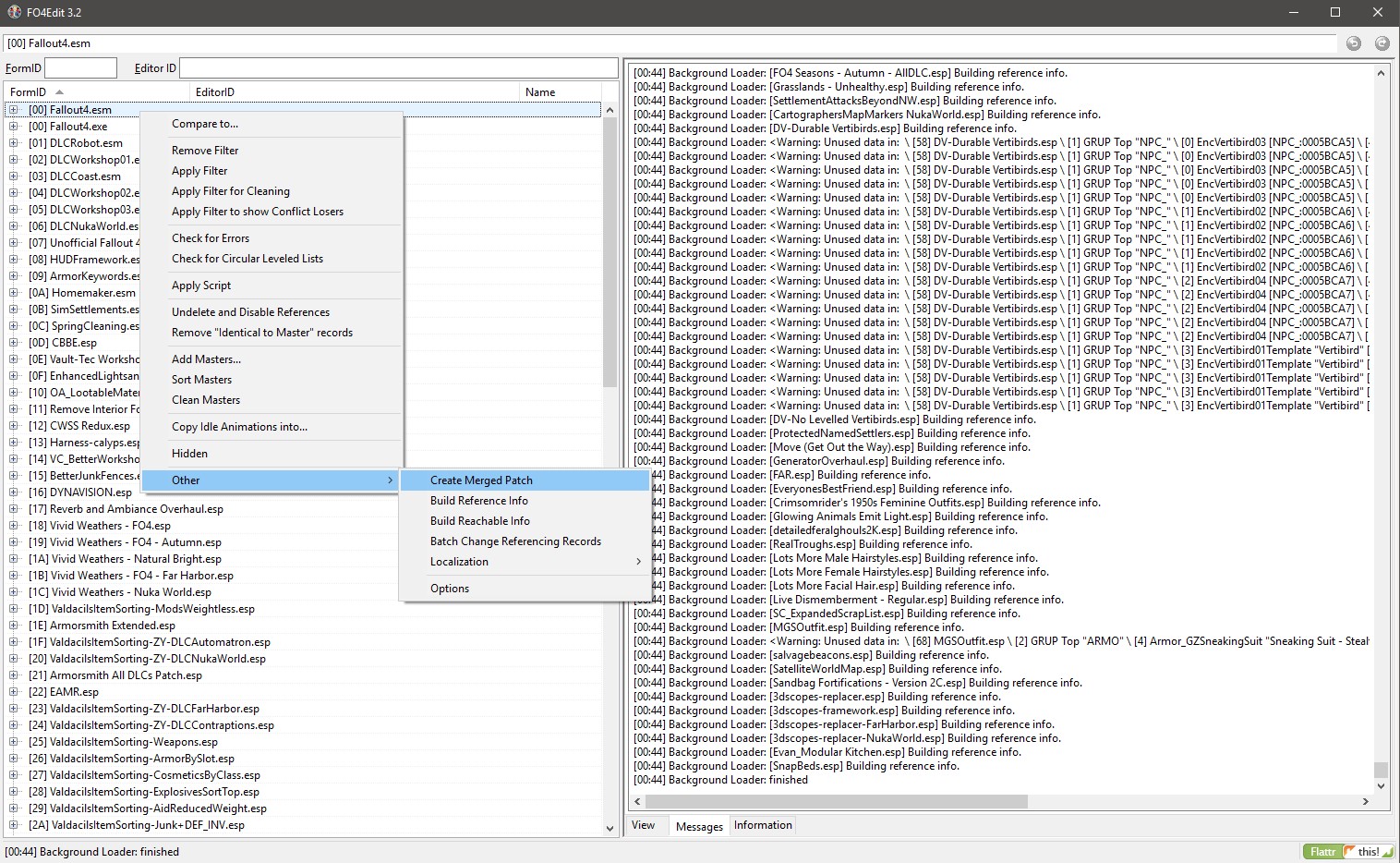The image size is (1400, 863).
Task: Expand the [00] Fallout4.exe tree node
Action: click(14, 127)
